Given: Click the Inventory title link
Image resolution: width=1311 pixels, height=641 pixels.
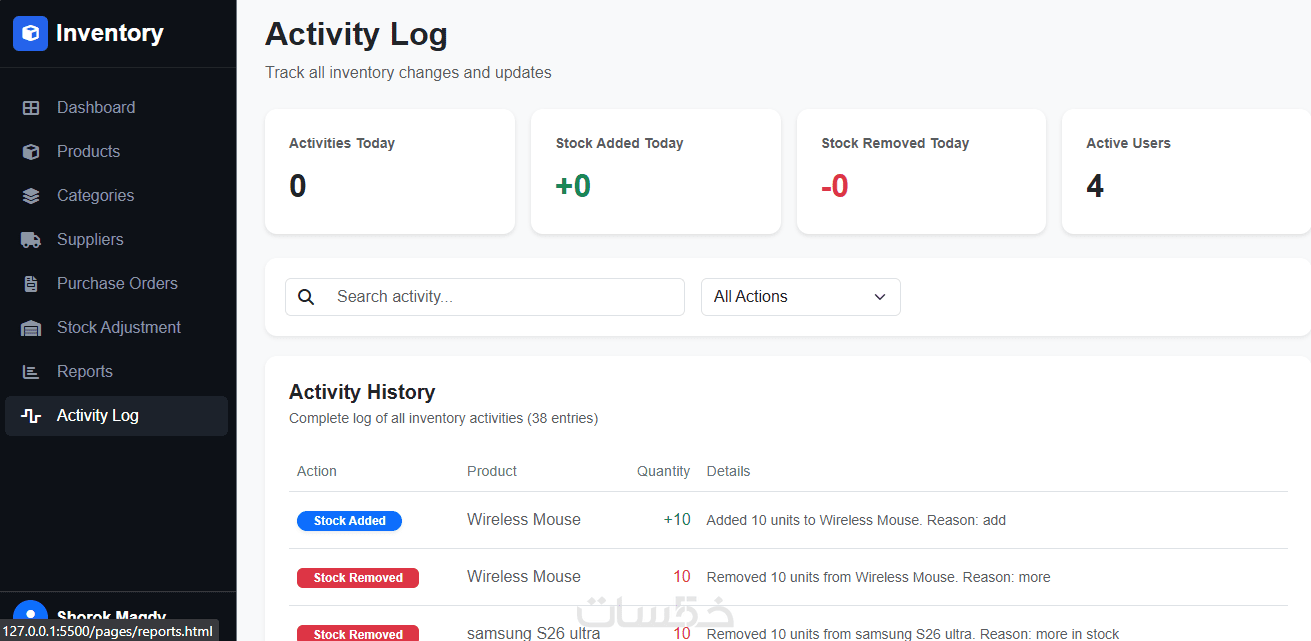Looking at the screenshot, I should (109, 33).
